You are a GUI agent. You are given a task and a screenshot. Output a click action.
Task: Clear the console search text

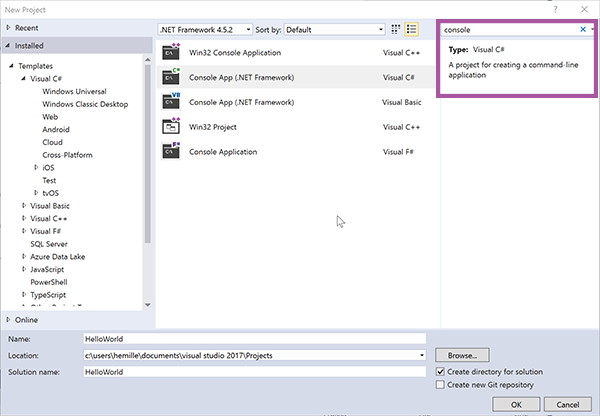click(583, 29)
